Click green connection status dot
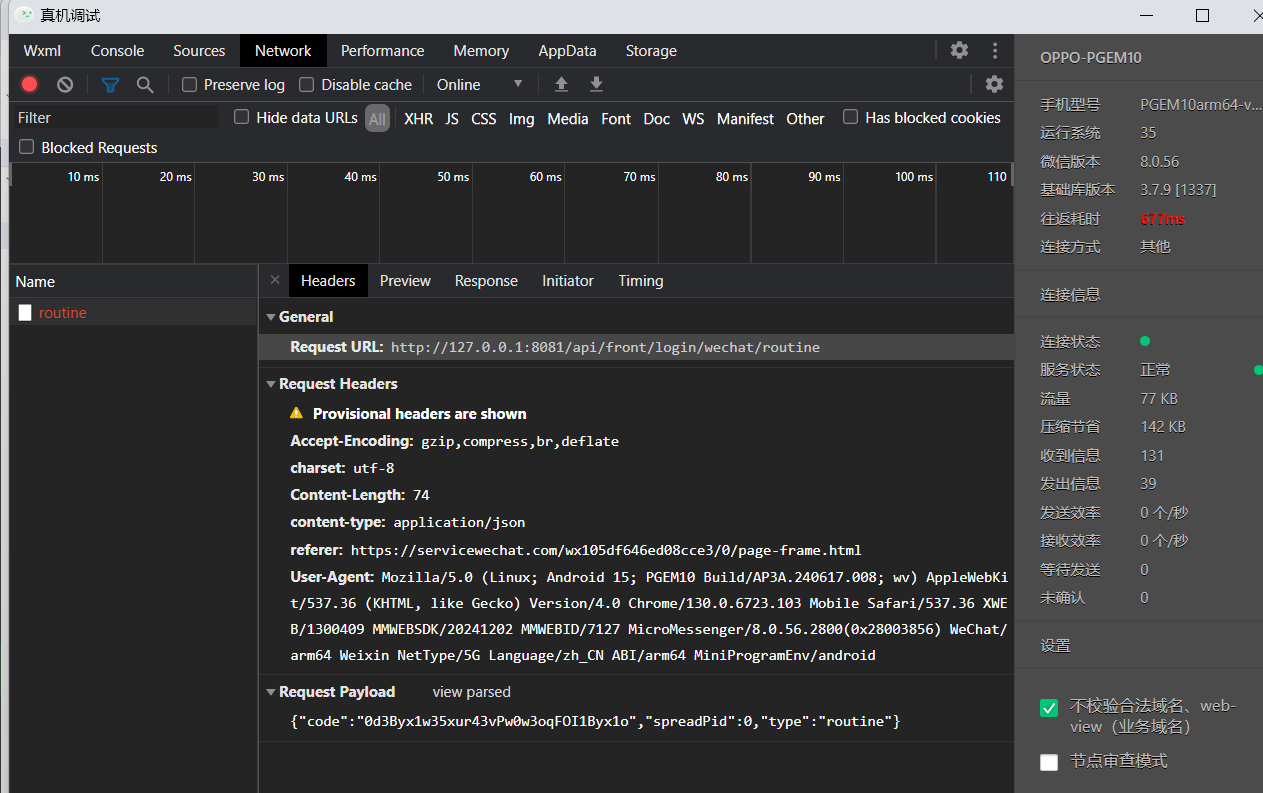The image size is (1263, 793). pos(1145,341)
